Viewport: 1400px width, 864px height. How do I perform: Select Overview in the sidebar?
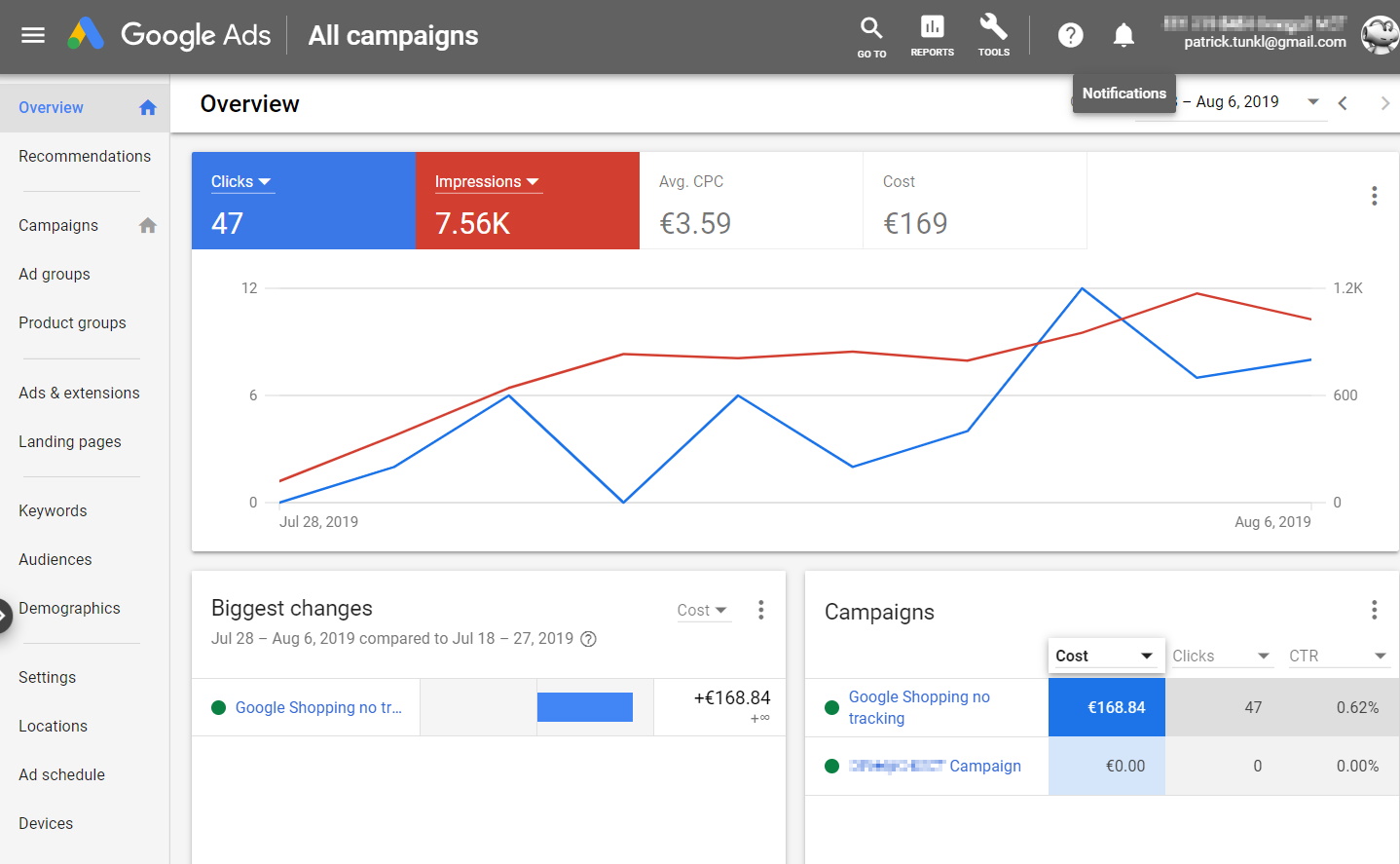point(85,107)
